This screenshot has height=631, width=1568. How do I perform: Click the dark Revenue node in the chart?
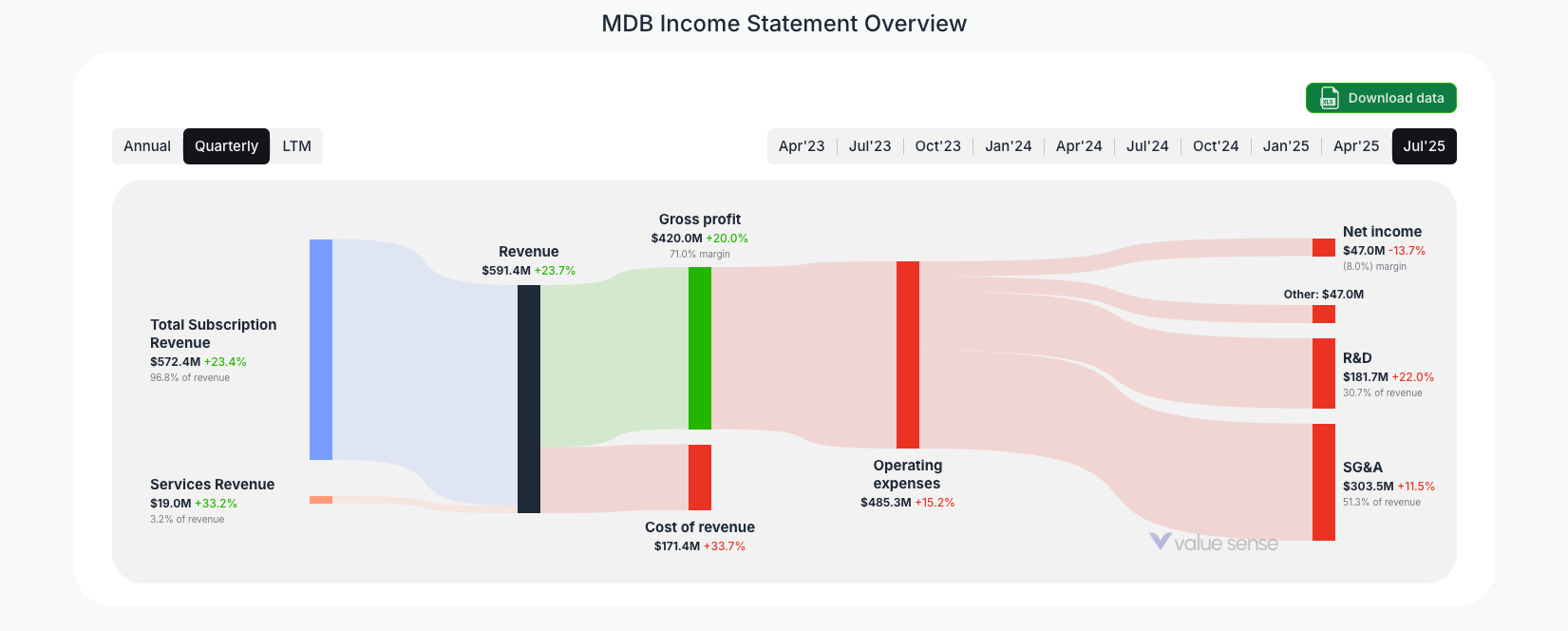pos(528,399)
